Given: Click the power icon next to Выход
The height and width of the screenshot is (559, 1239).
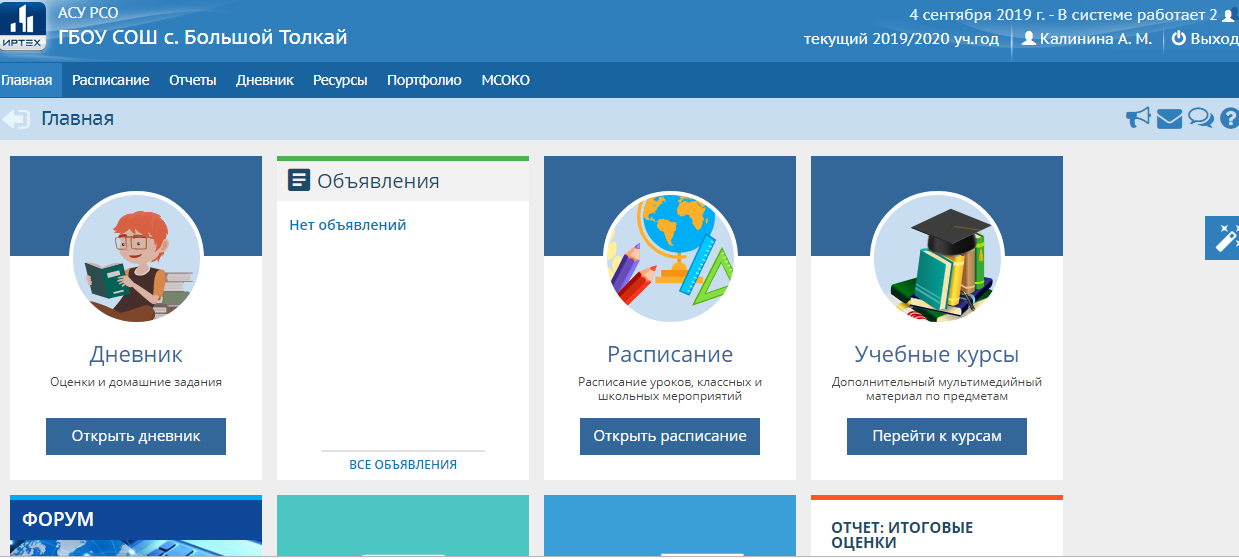Looking at the screenshot, I should click(x=1178, y=39).
